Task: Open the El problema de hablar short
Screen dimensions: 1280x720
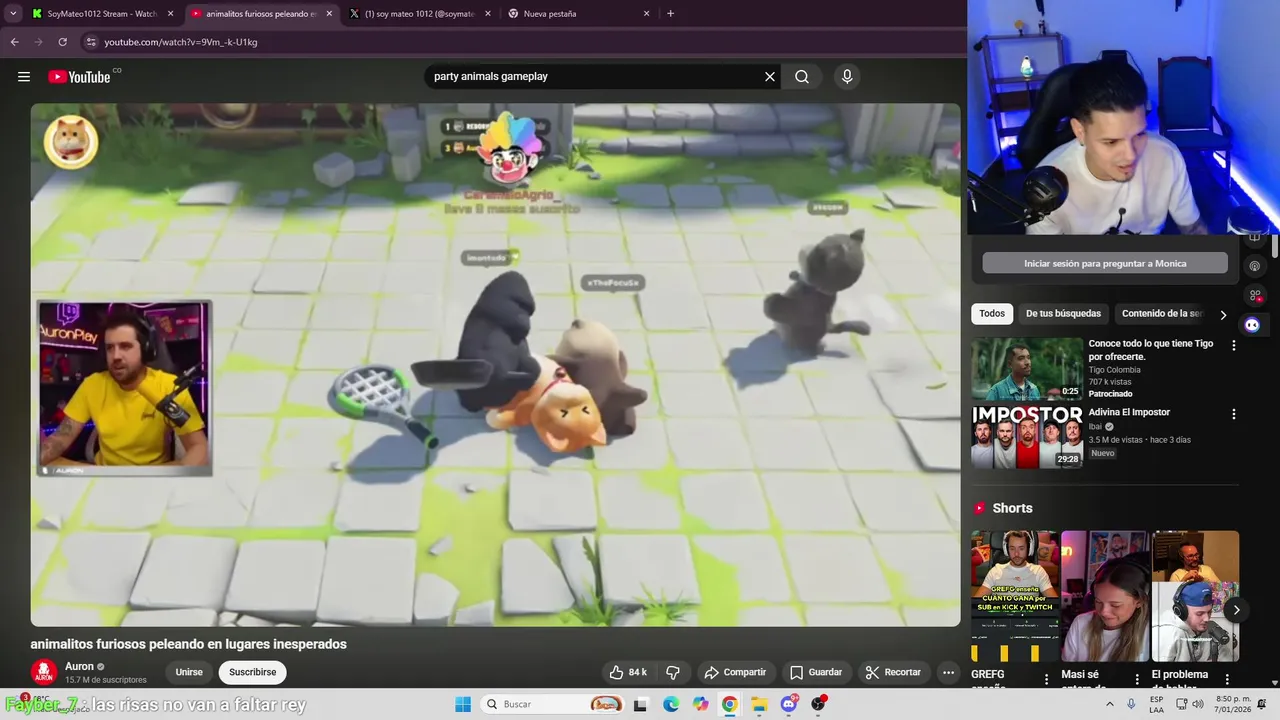Action: (x=1195, y=596)
